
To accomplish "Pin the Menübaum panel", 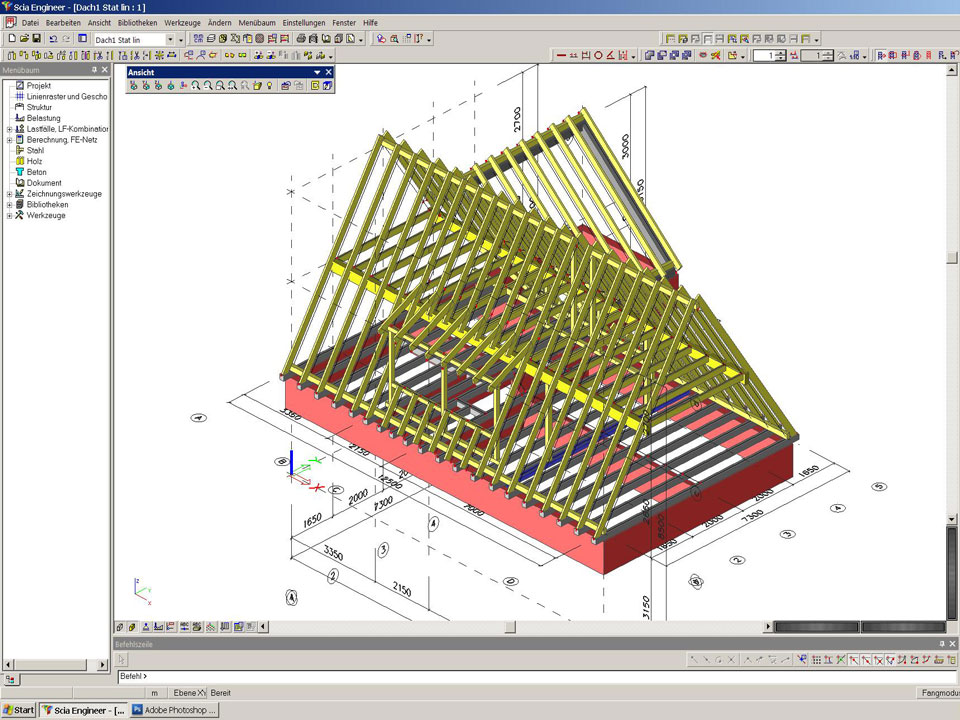I will [x=94, y=70].
